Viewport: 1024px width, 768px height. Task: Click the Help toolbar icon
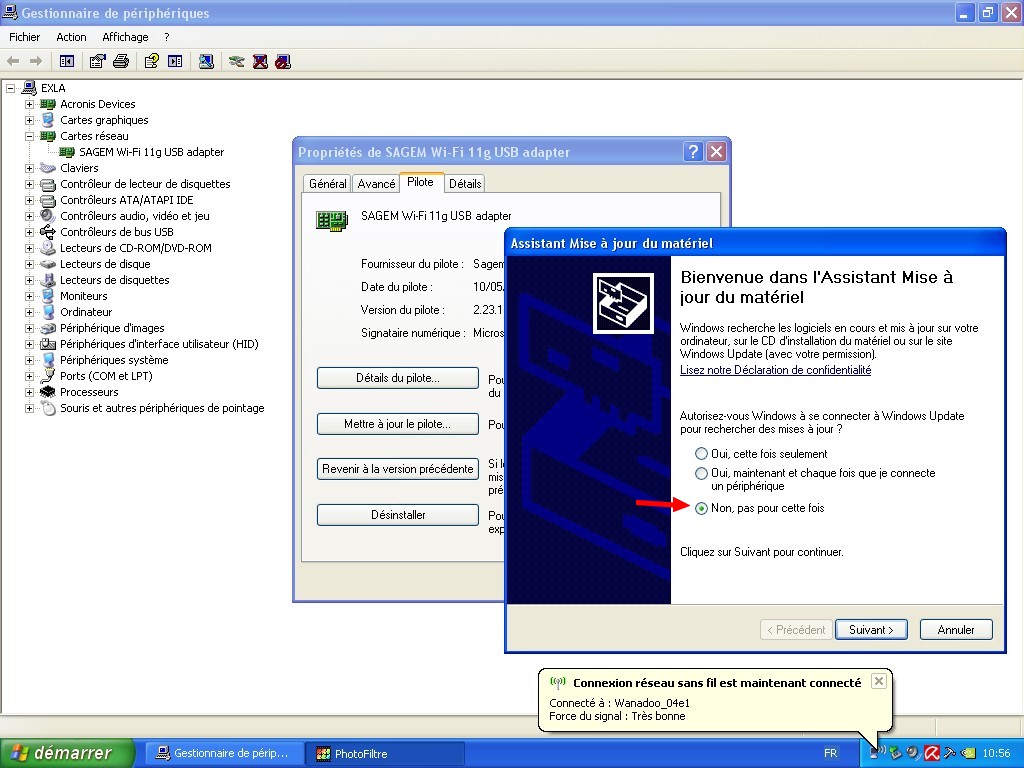click(152, 61)
